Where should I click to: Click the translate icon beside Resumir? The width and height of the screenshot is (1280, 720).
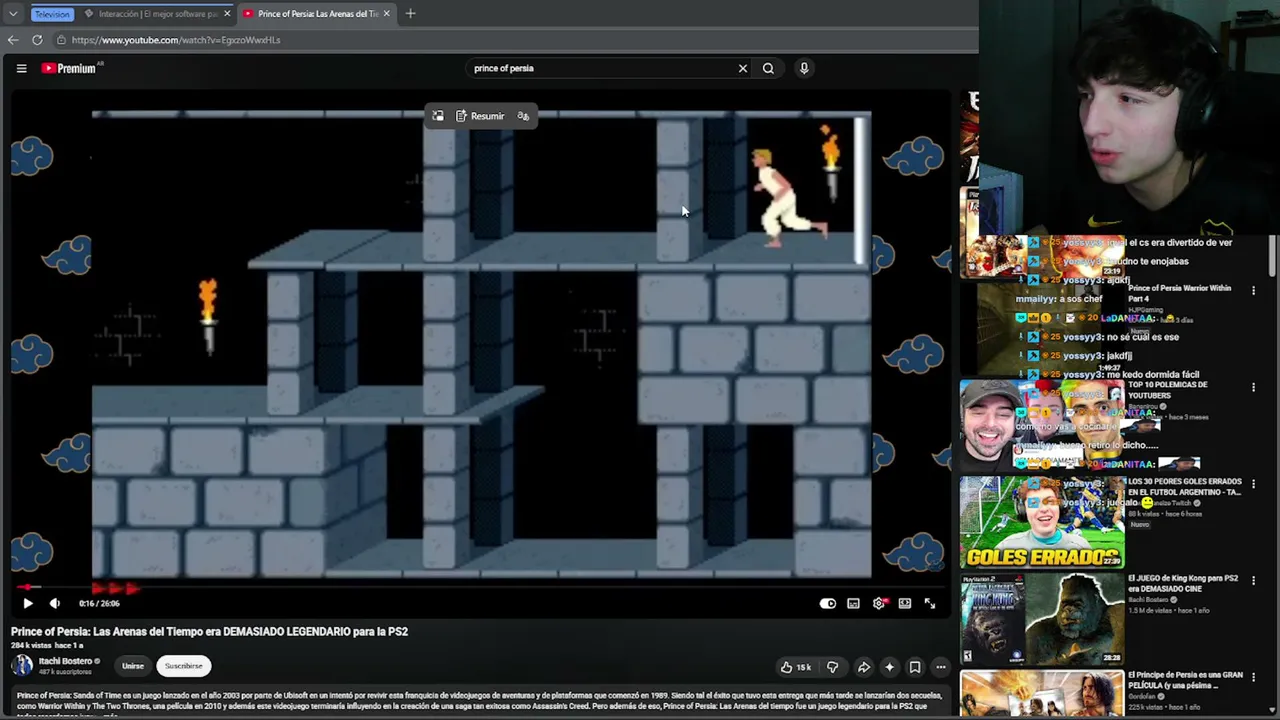tap(523, 116)
